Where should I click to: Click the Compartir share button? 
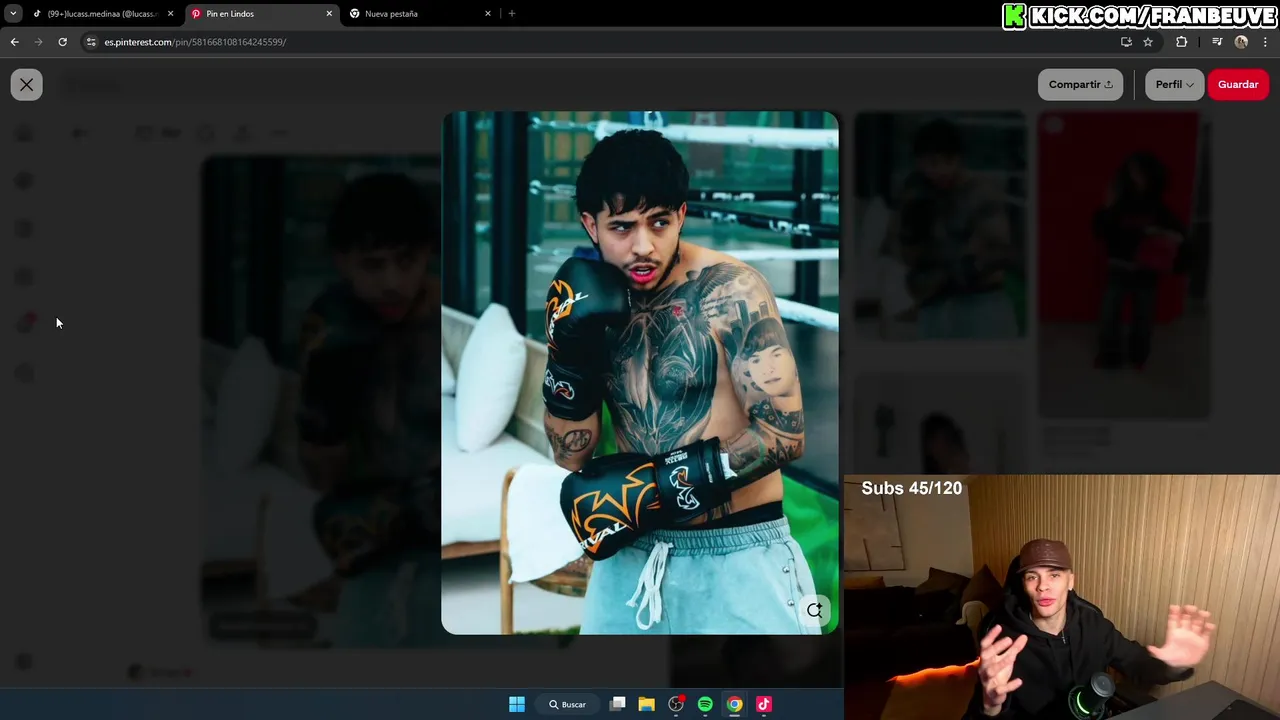click(x=1080, y=85)
